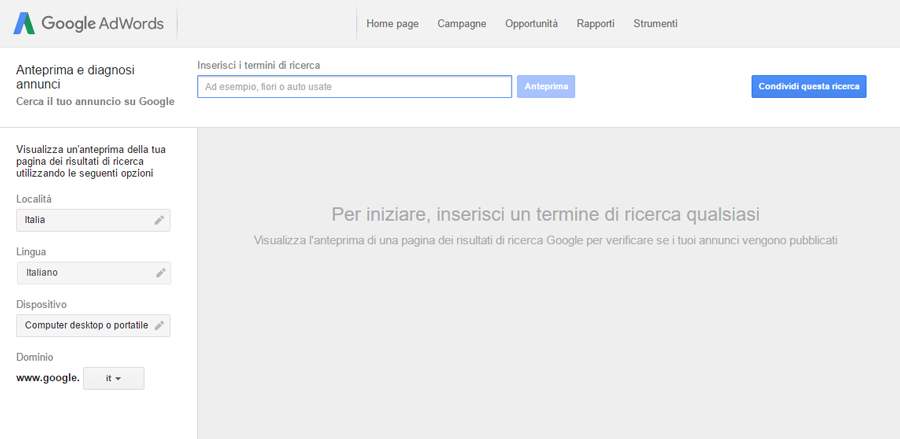Click 'Per iniziare, inserisci un termine' heading
The width and height of the screenshot is (900, 439).
[546, 215]
